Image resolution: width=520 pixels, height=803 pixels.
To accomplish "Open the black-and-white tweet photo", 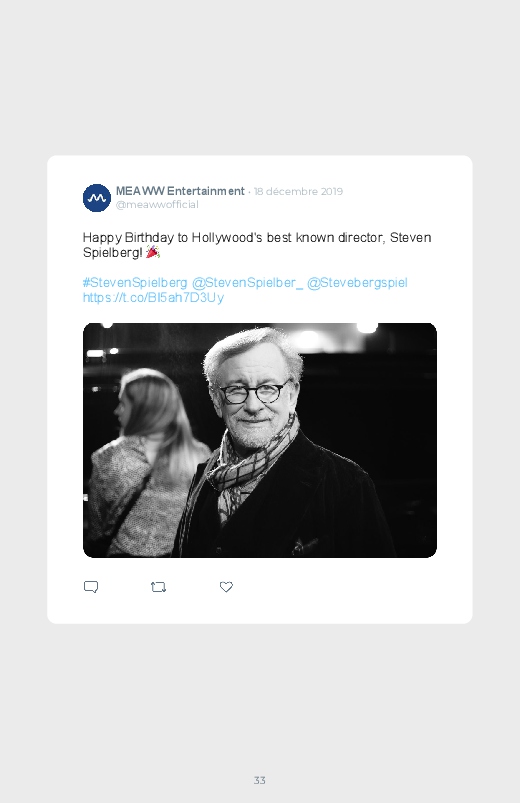I will (260, 440).
